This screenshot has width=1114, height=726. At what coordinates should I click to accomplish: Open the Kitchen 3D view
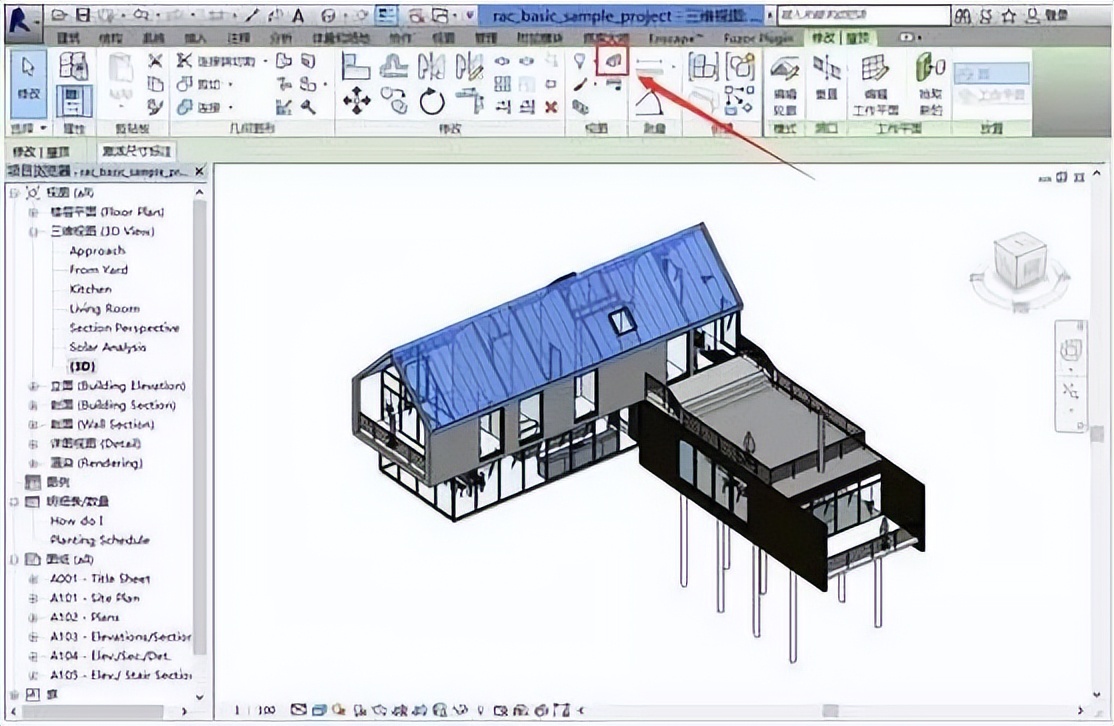pyautogui.click(x=90, y=289)
